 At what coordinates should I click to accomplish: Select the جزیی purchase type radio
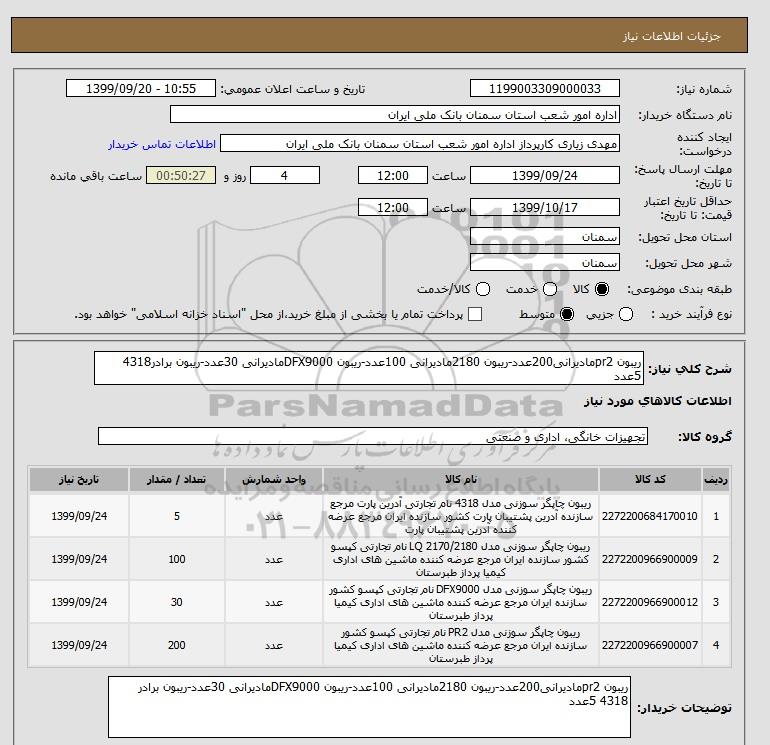pyautogui.click(x=626, y=314)
